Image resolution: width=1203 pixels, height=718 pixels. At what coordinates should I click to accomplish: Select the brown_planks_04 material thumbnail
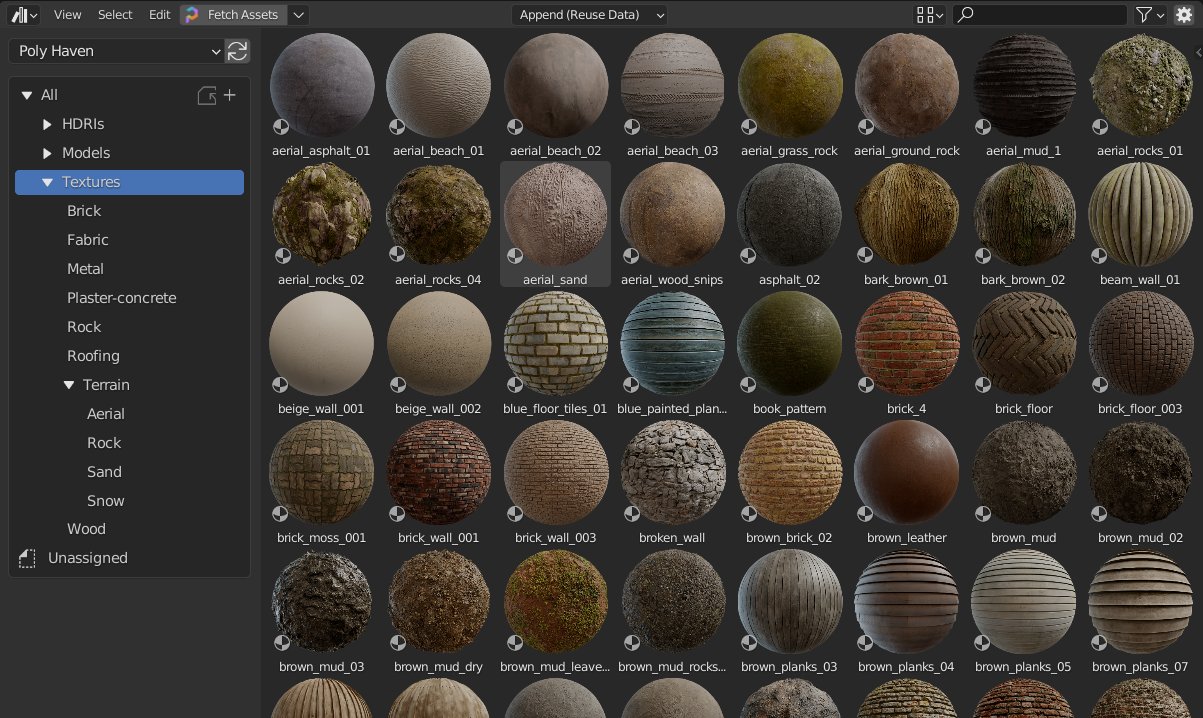[907, 600]
